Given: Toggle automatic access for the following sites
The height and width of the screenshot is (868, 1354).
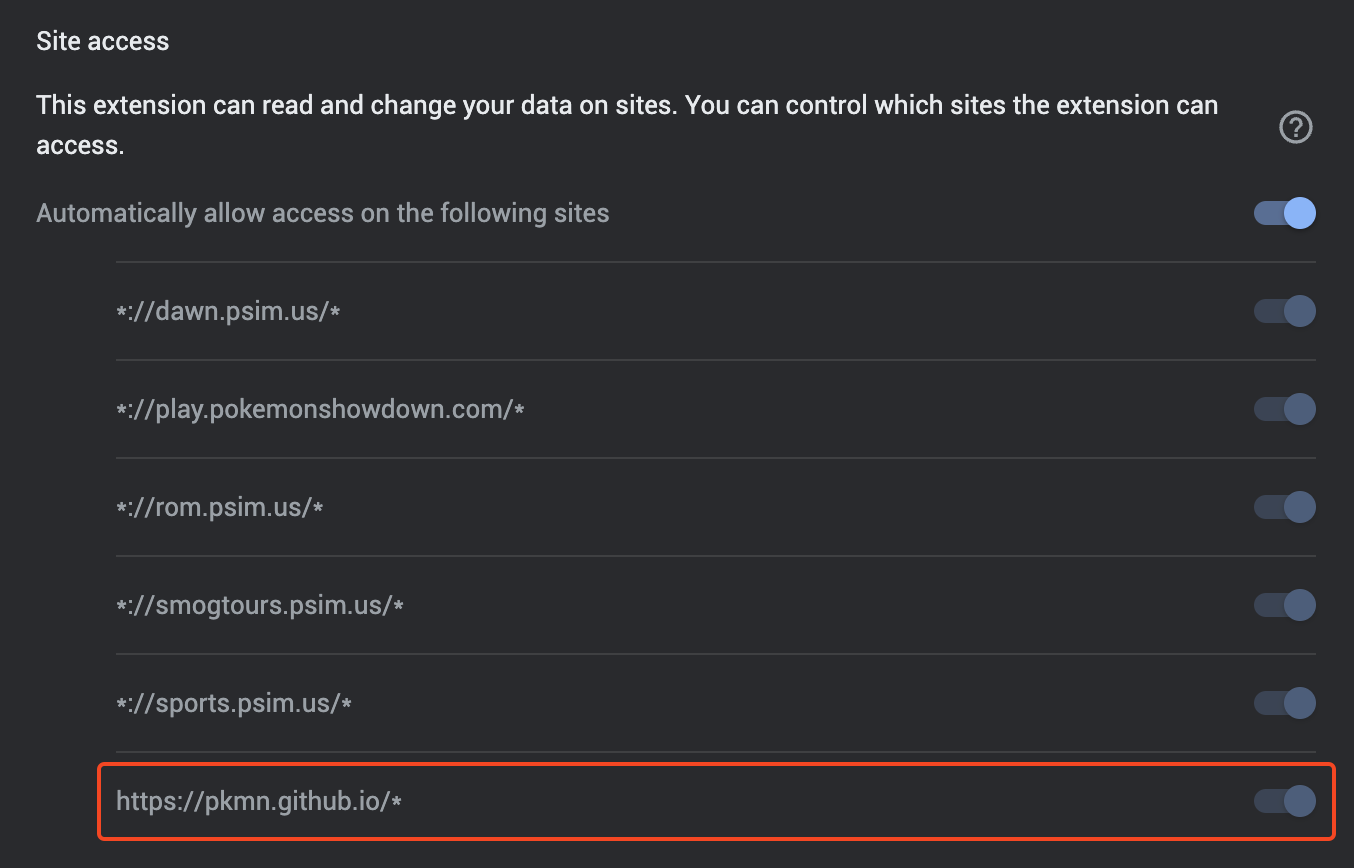Looking at the screenshot, I should tap(1285, 213).
